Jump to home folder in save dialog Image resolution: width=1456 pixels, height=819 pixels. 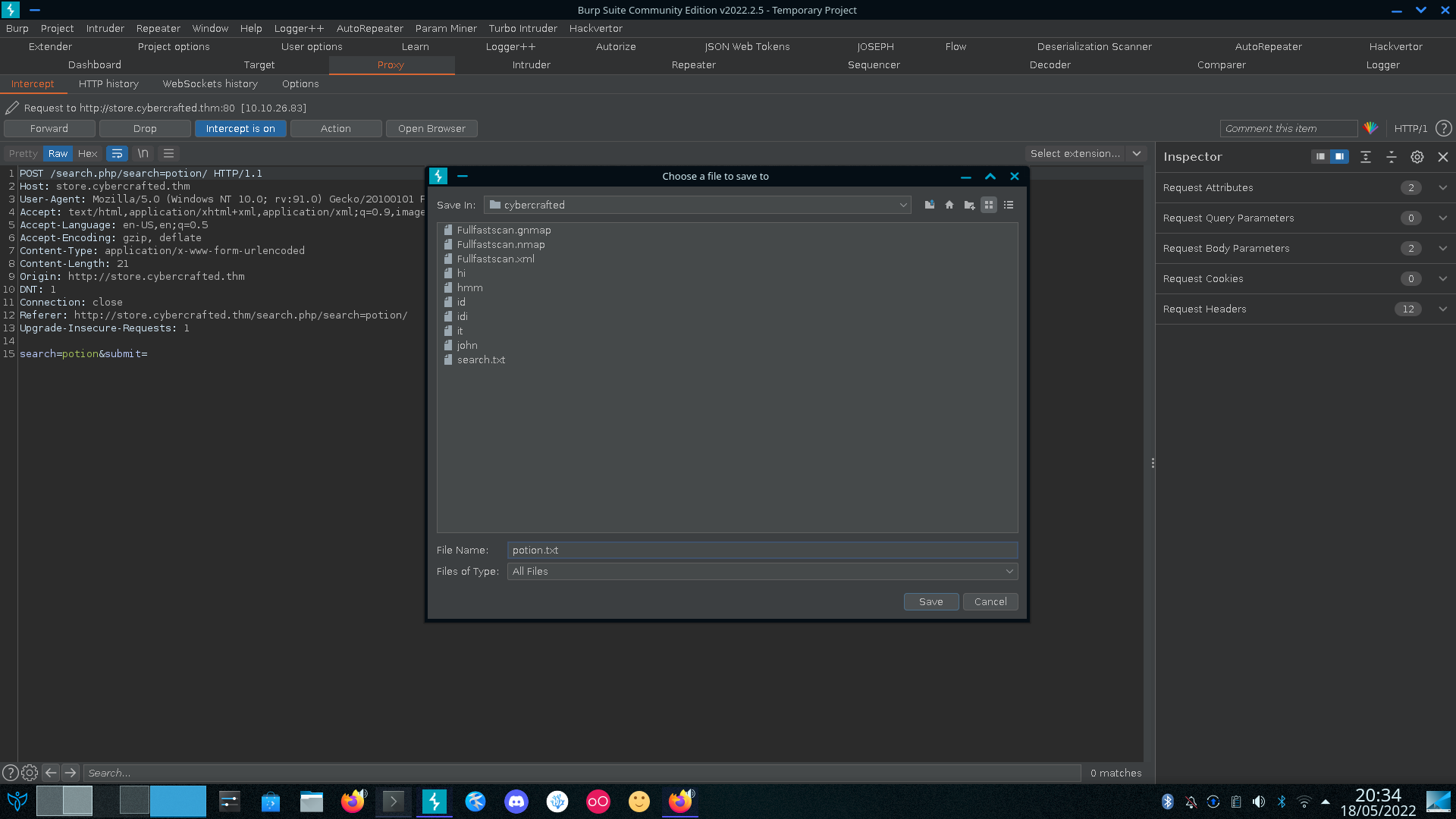tap(949, 205)
